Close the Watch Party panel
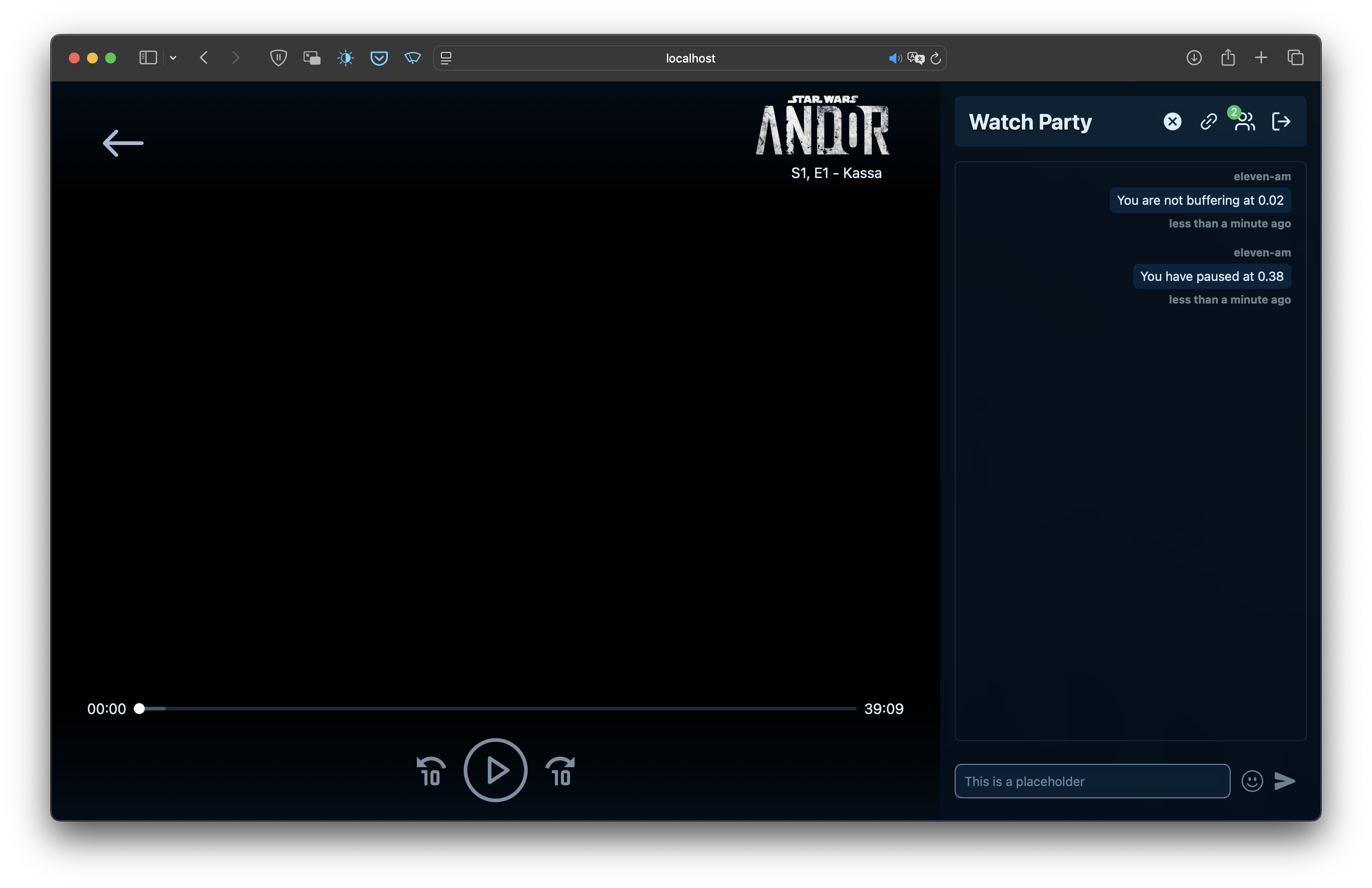Viewport: 1372px width, 888px height. point(1172,121)
